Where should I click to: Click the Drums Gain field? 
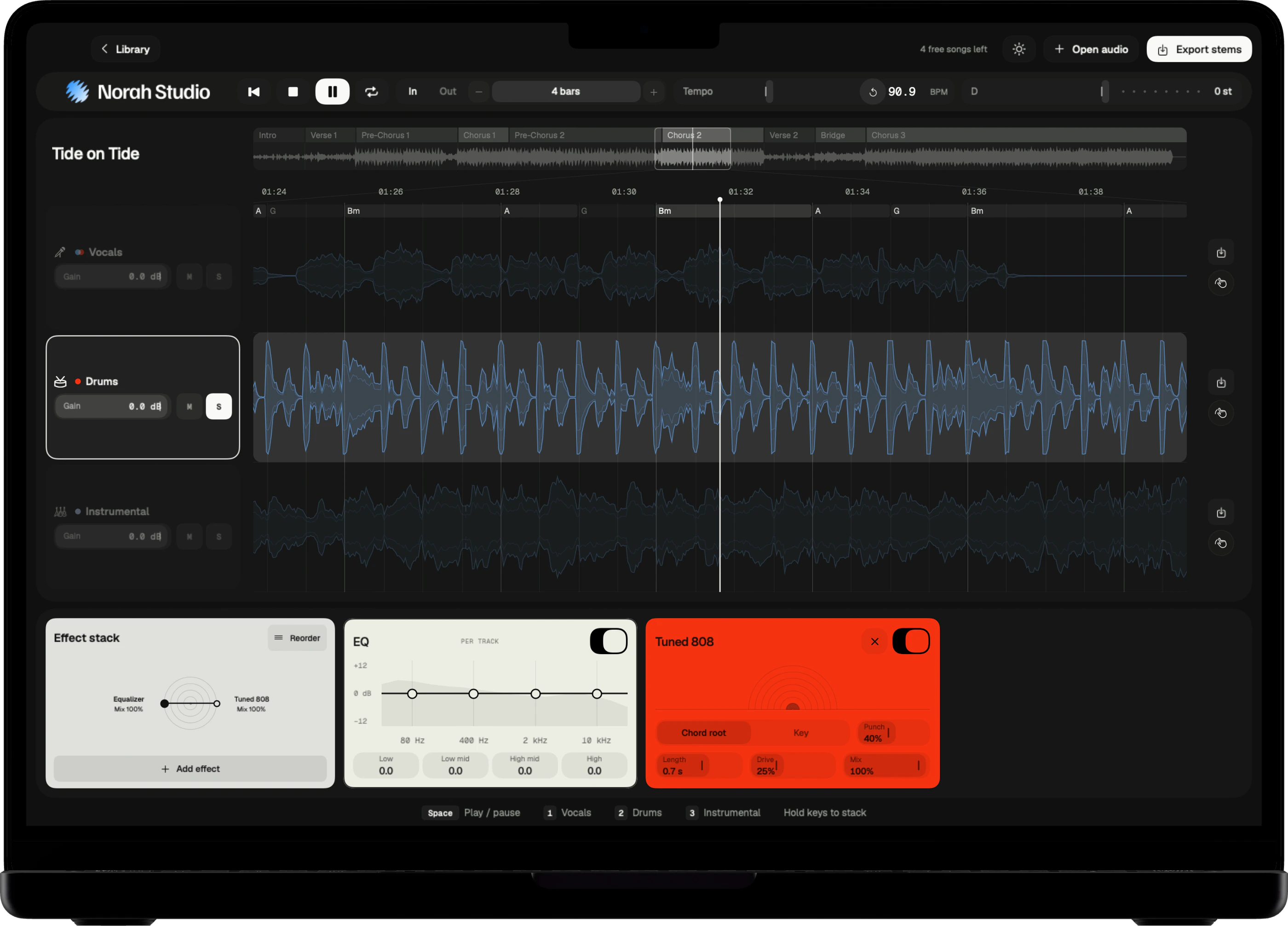click(x=112, y=407)
